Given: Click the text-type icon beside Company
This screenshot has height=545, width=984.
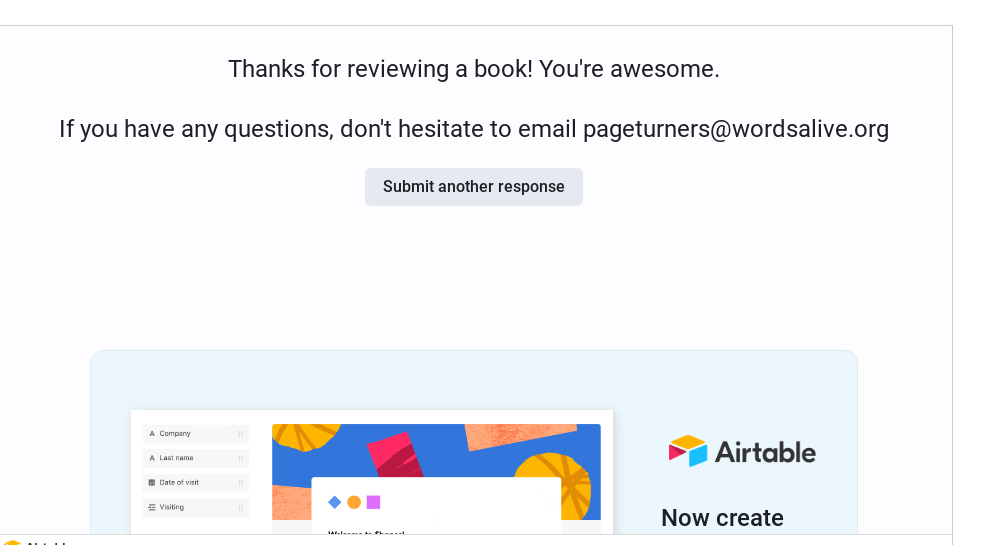Looking at the screenshot, I should [152, 434].
